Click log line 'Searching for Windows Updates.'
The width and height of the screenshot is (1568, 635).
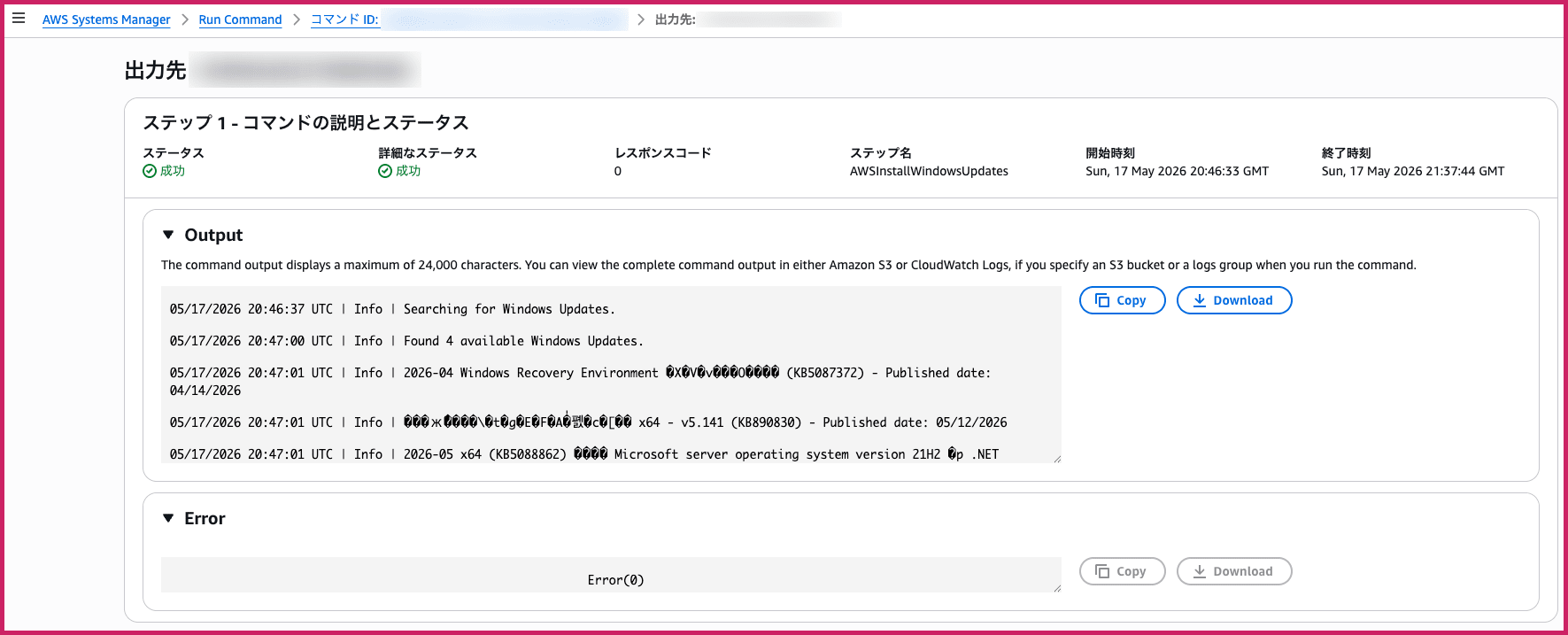pos(392,309)
